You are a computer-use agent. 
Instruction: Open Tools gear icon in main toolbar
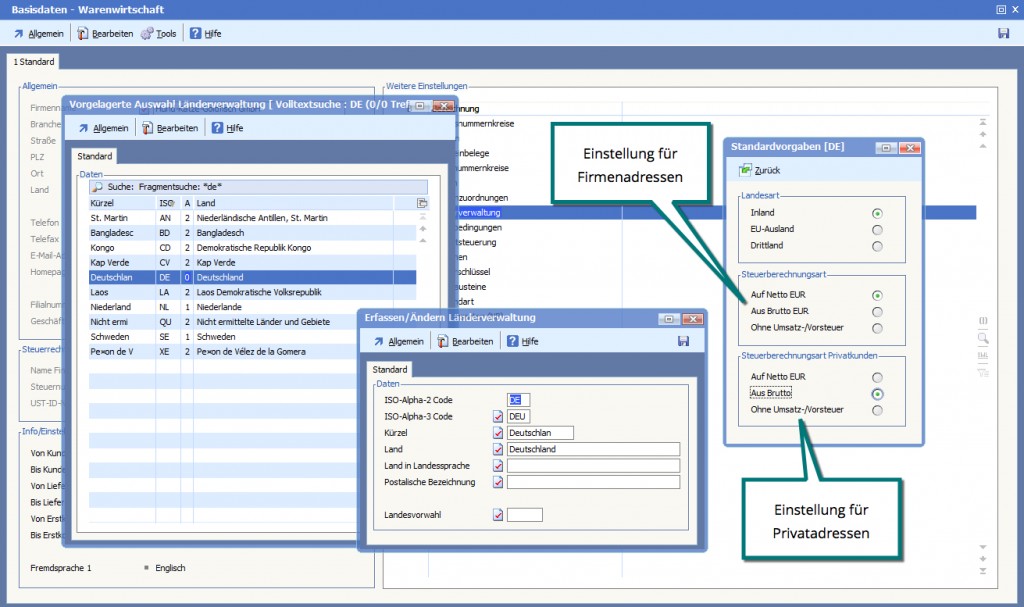[x=147, y=34]
